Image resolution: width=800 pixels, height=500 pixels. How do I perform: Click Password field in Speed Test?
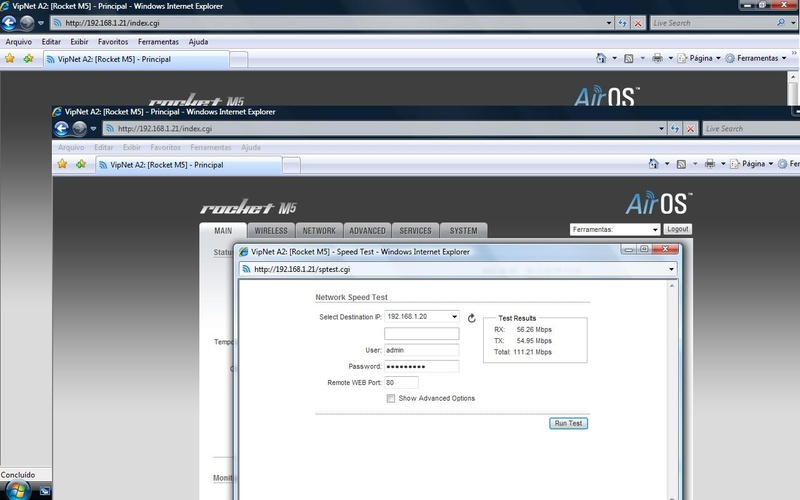click(x=421, y=366)
